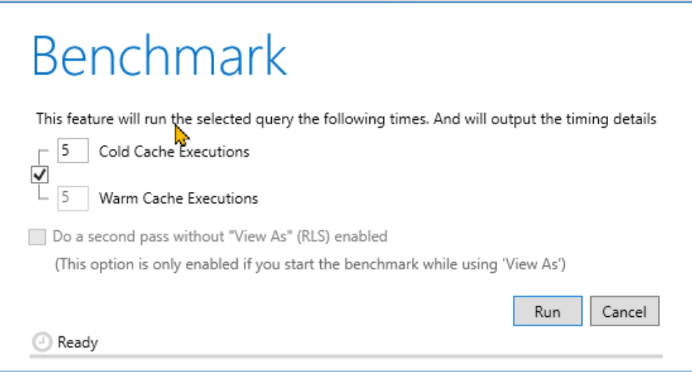
Task: Click the Warm Cache Executions label
Action: click(178, 199)
